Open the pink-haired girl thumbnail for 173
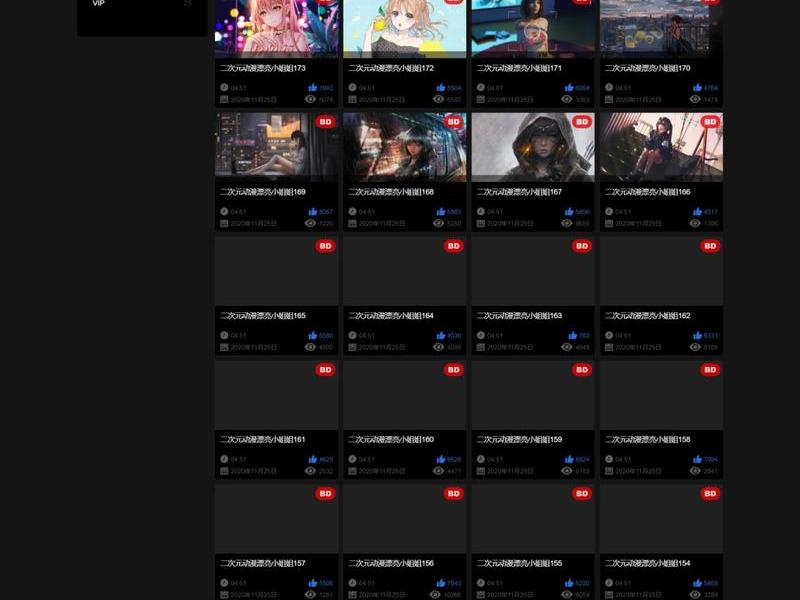This screenshot has height=600, width=800. click(x=277, y=28)
